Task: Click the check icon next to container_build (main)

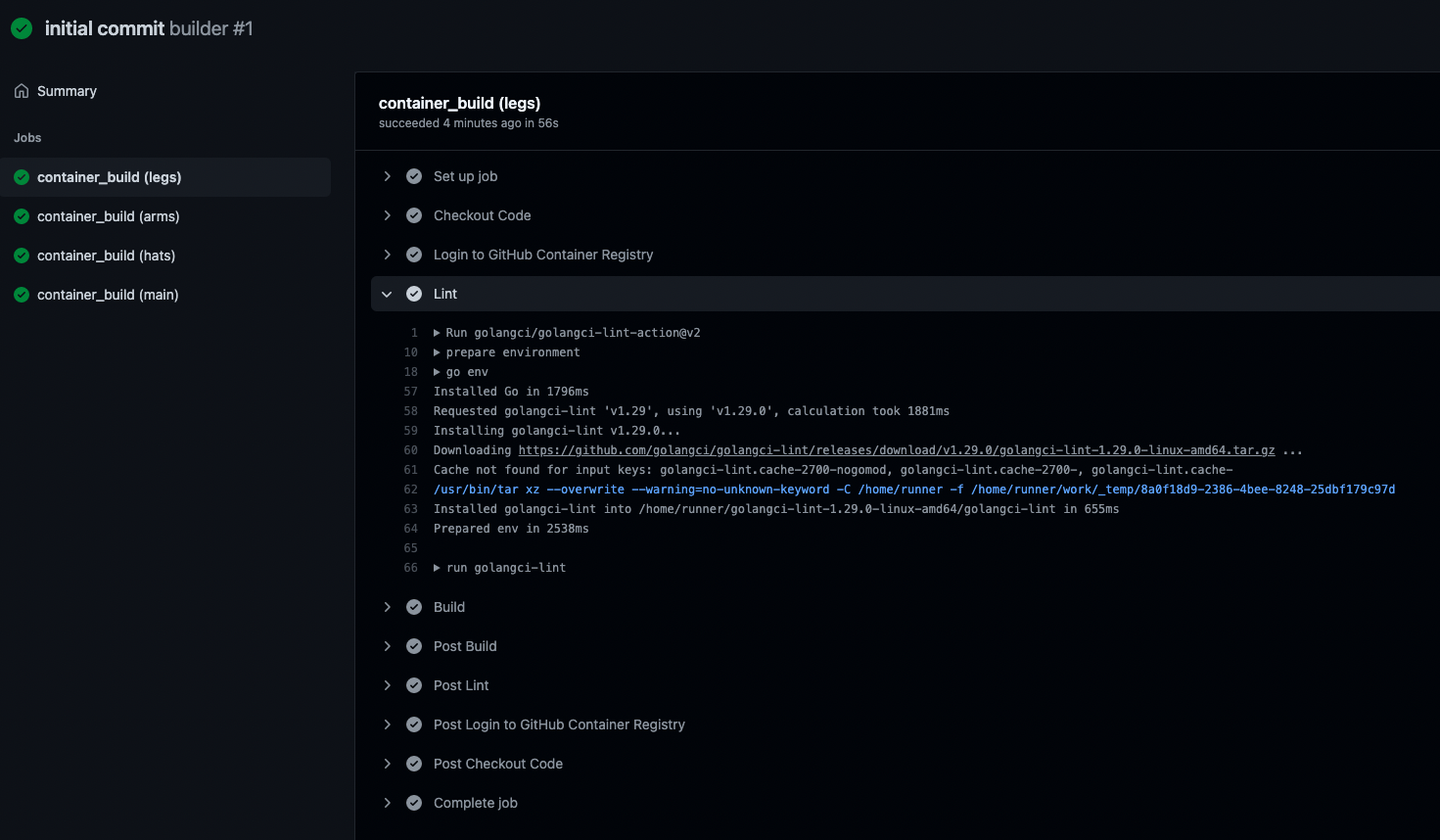Action: click(x=22, y=295)
